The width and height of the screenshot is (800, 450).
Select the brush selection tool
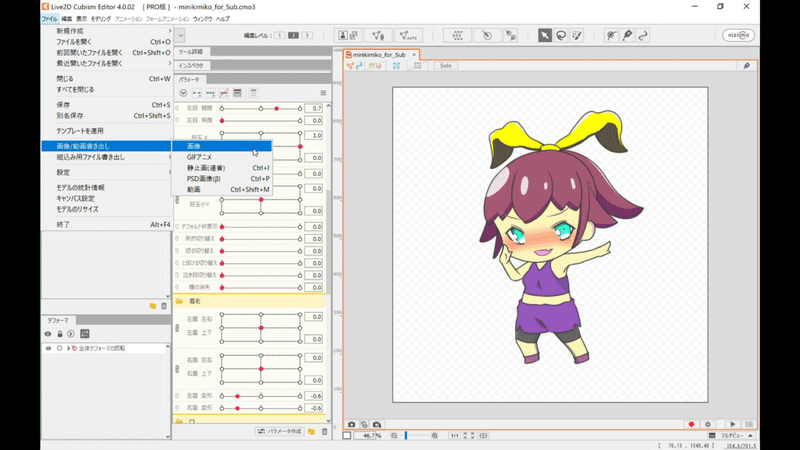[577, 35]
